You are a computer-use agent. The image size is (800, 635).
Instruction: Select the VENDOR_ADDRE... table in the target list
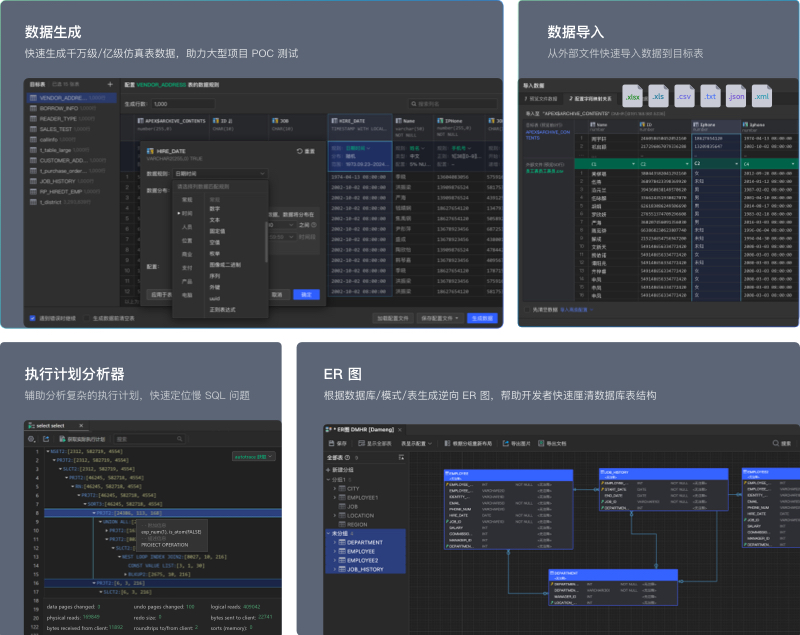71,97
